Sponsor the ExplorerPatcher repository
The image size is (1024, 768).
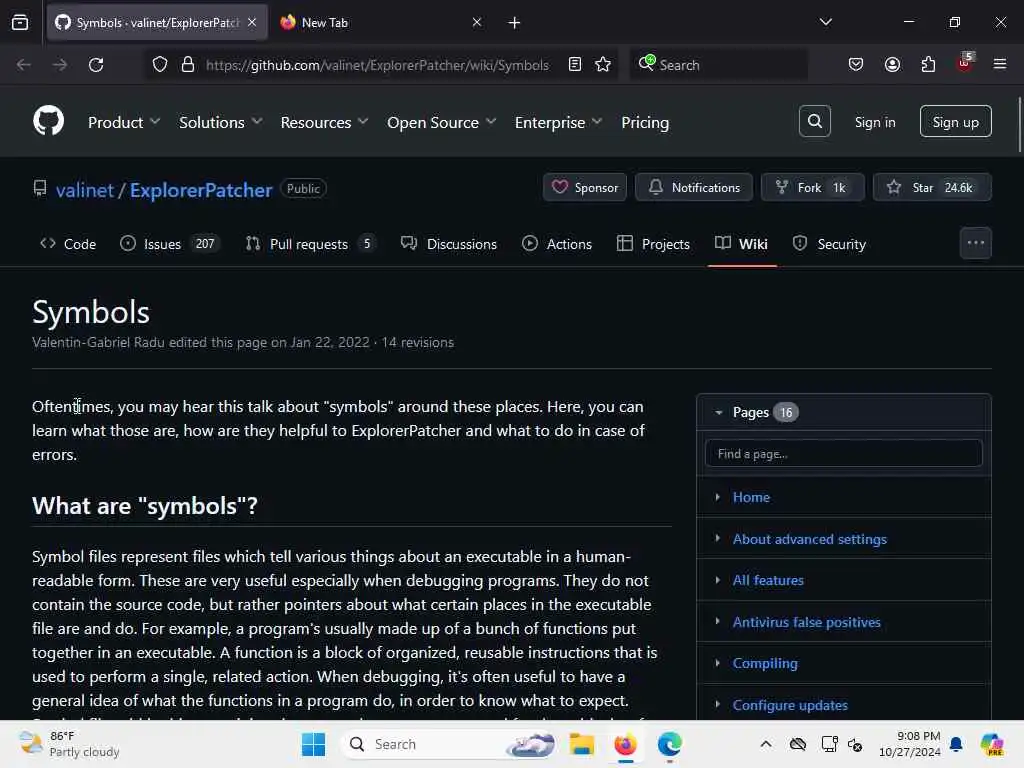(584, 187)
